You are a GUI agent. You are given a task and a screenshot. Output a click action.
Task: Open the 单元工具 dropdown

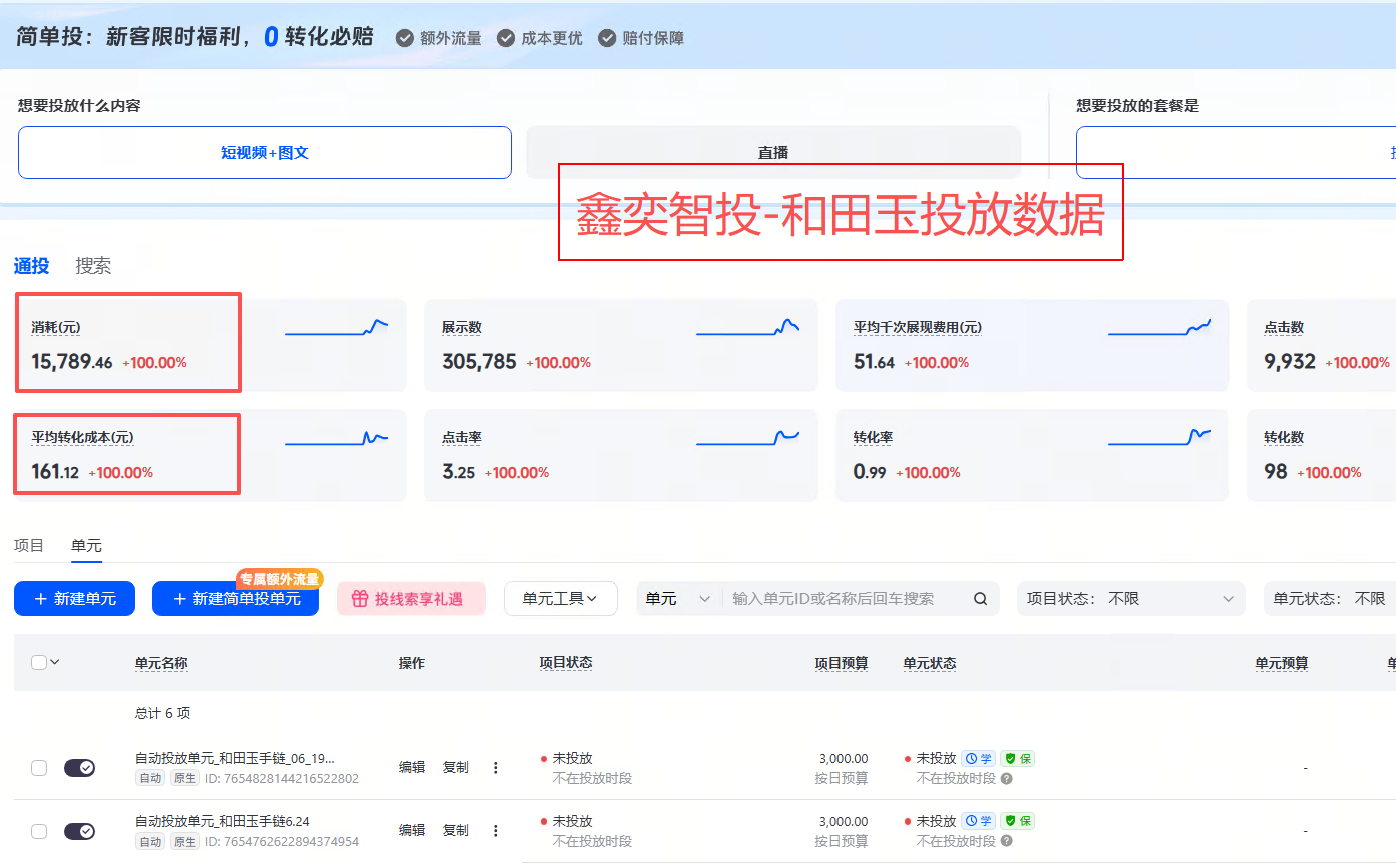[561, 599]
